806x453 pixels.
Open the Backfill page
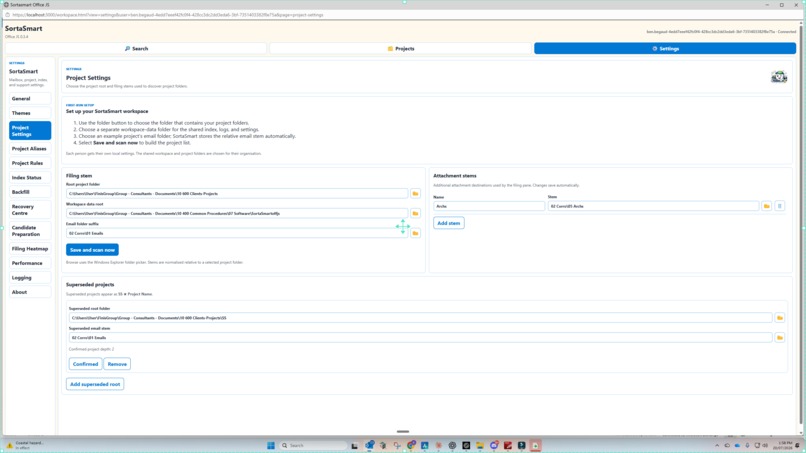30,192
